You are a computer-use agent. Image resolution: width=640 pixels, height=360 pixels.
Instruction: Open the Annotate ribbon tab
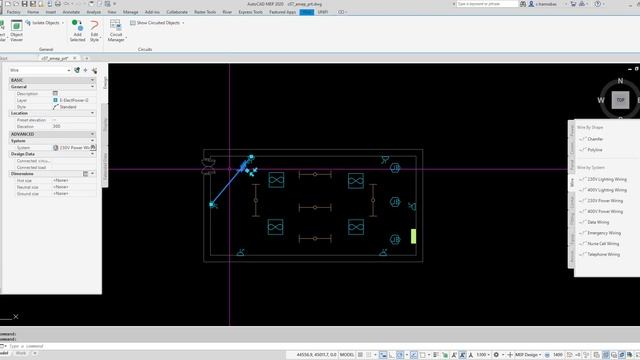[x=71, y=12]
